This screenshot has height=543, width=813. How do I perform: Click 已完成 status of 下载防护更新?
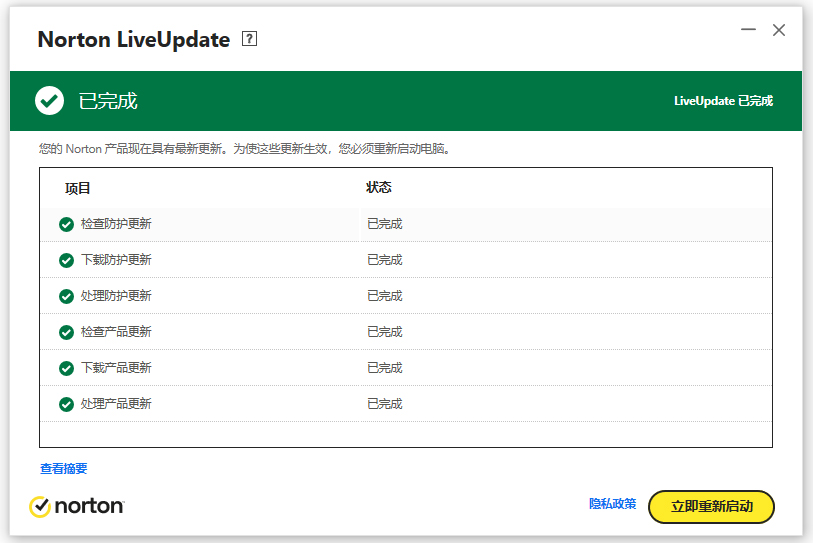coord(385,260)
